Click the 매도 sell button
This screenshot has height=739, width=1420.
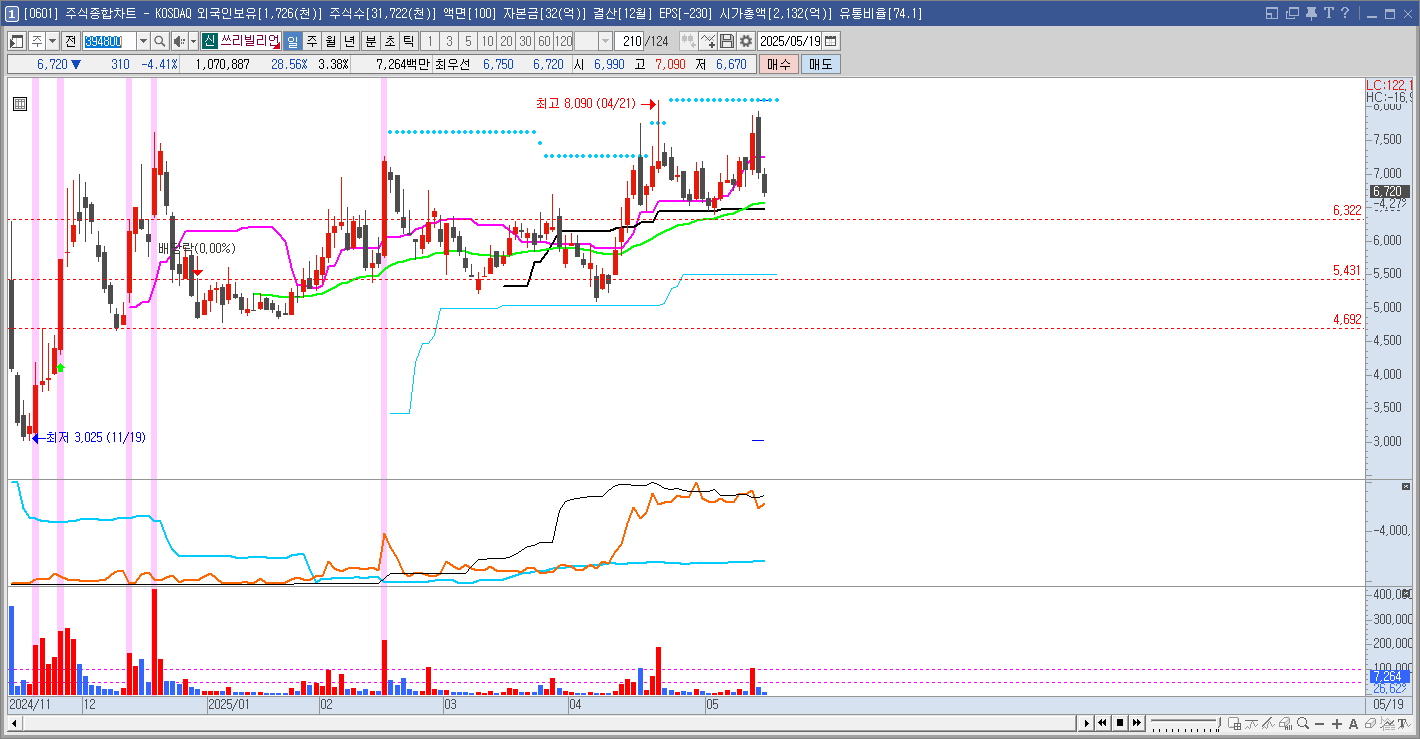[820, 64]
